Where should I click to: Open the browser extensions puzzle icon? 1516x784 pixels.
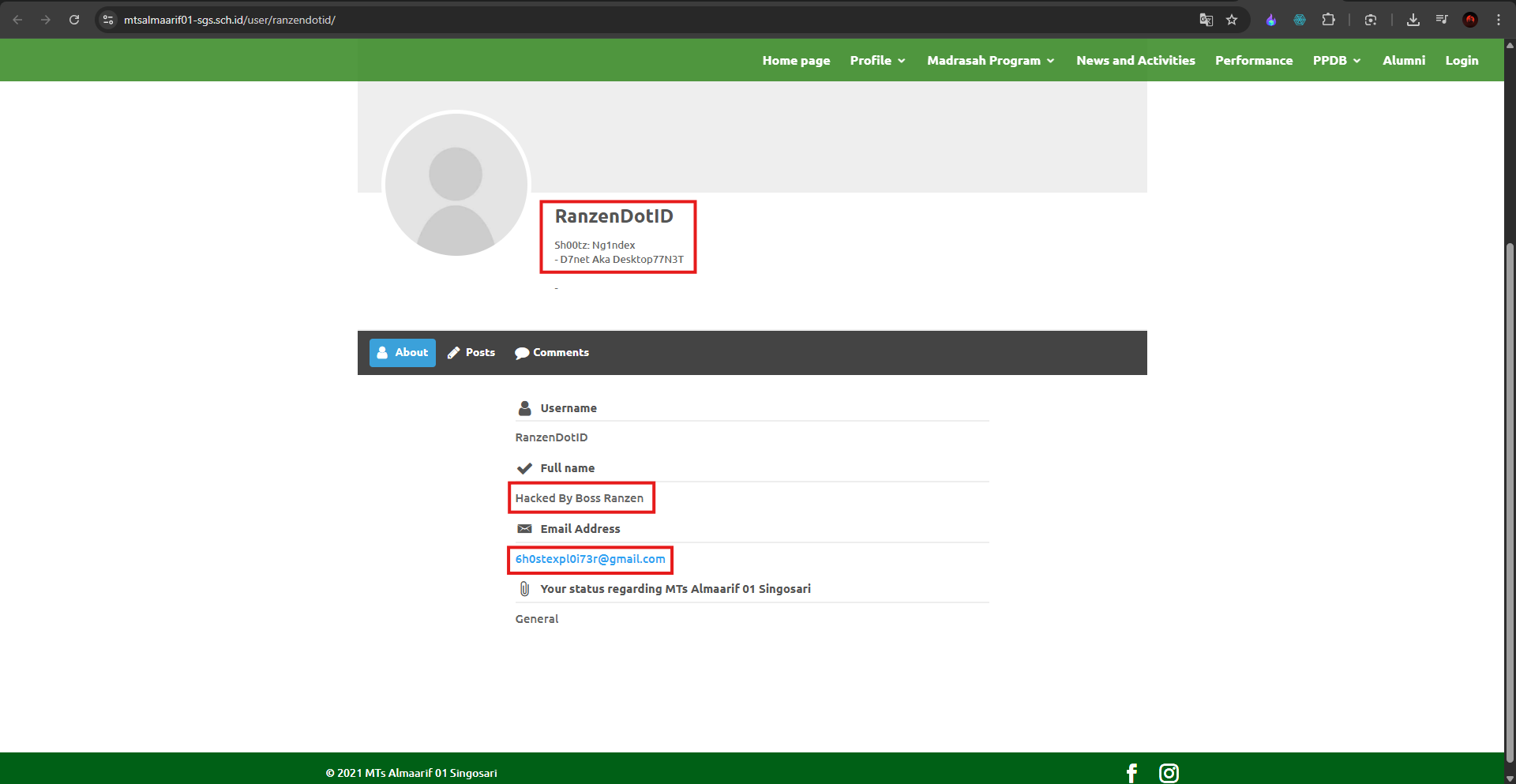coord(1329,20)
